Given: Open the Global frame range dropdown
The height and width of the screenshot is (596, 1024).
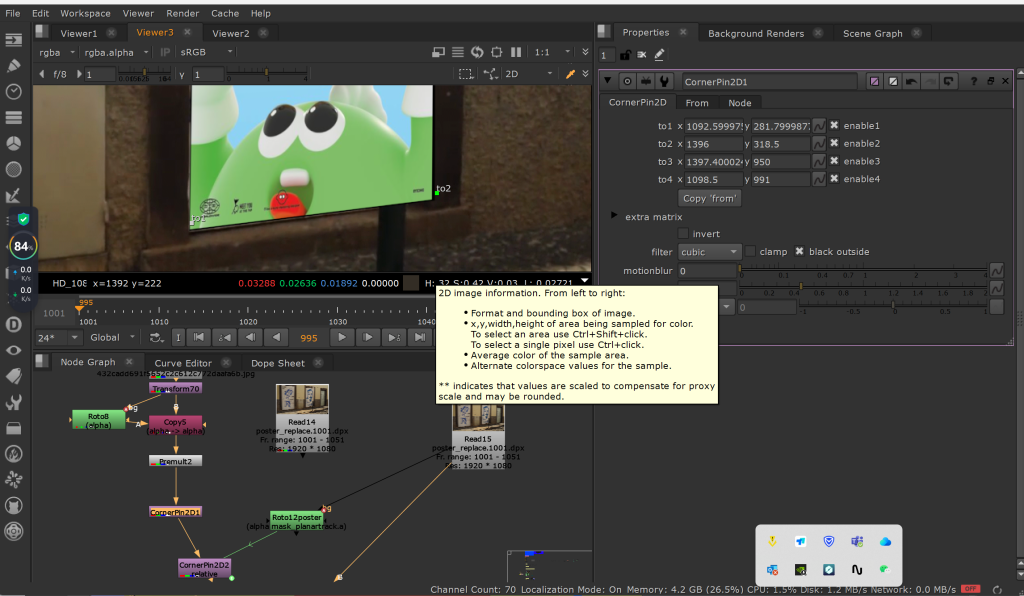Looking at the screenshot, I should [x=112, y=337].
